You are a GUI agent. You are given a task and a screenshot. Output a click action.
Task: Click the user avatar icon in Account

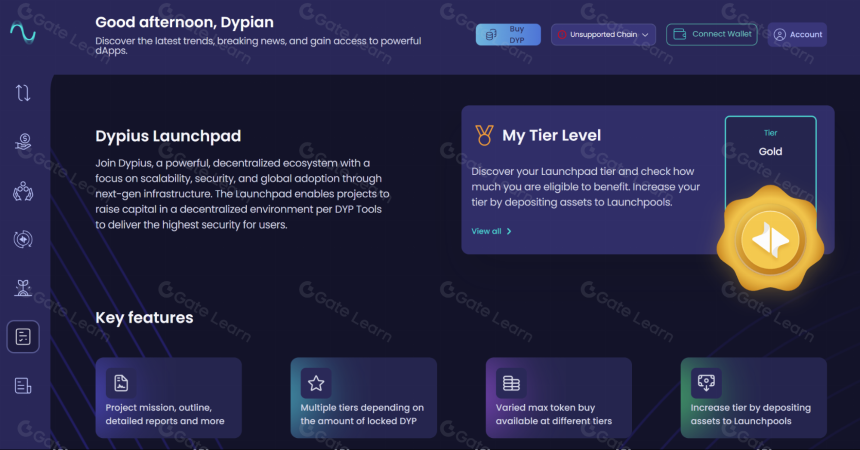(779, 35)
